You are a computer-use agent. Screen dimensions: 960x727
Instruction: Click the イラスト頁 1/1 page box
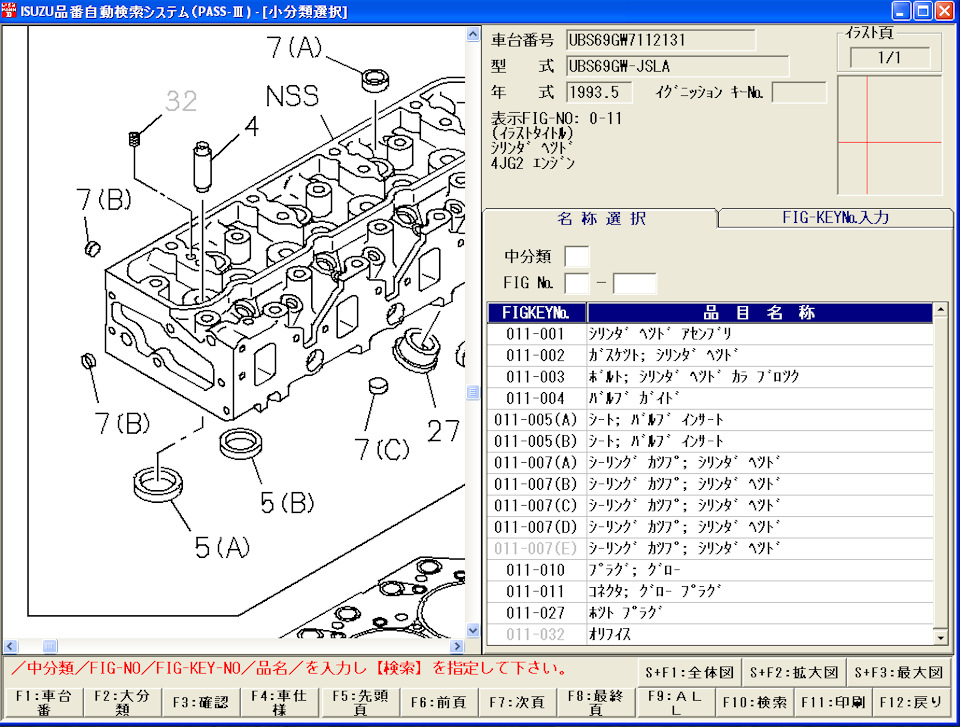click(x=890, y=58)
